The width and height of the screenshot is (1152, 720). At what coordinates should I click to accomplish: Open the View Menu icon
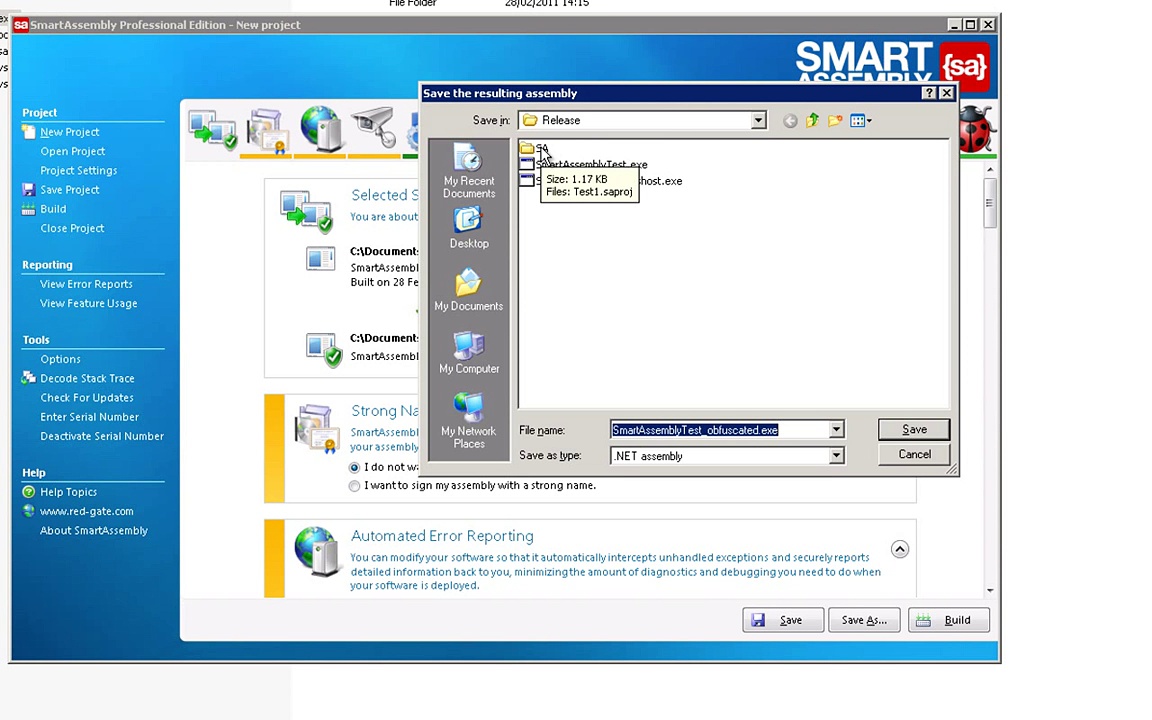[860, 121]
